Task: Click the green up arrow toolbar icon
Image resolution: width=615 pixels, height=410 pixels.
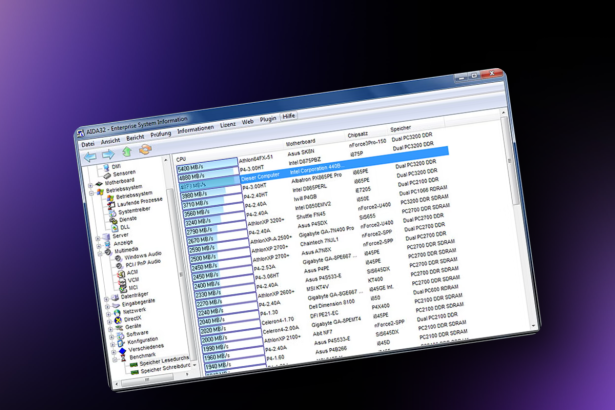Action: click(x=127, y=151)
